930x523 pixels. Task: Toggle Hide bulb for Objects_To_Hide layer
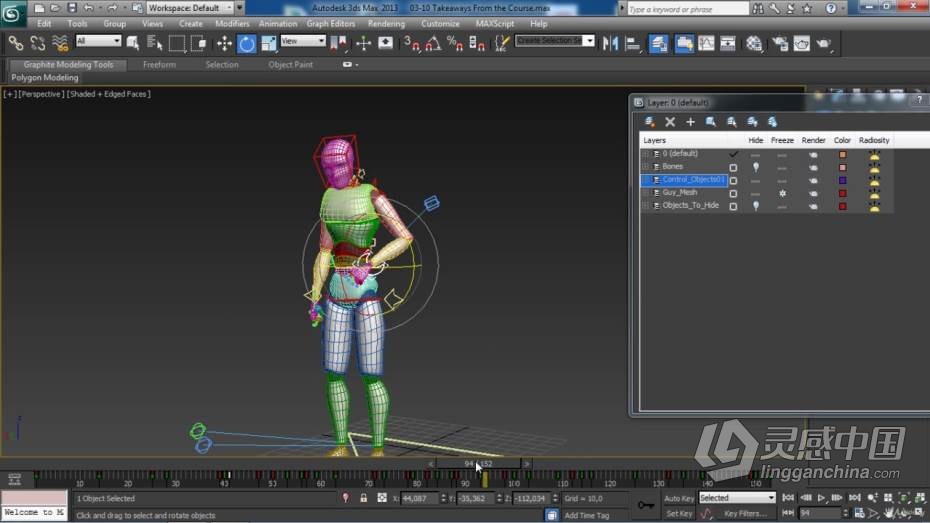(756, 206)
